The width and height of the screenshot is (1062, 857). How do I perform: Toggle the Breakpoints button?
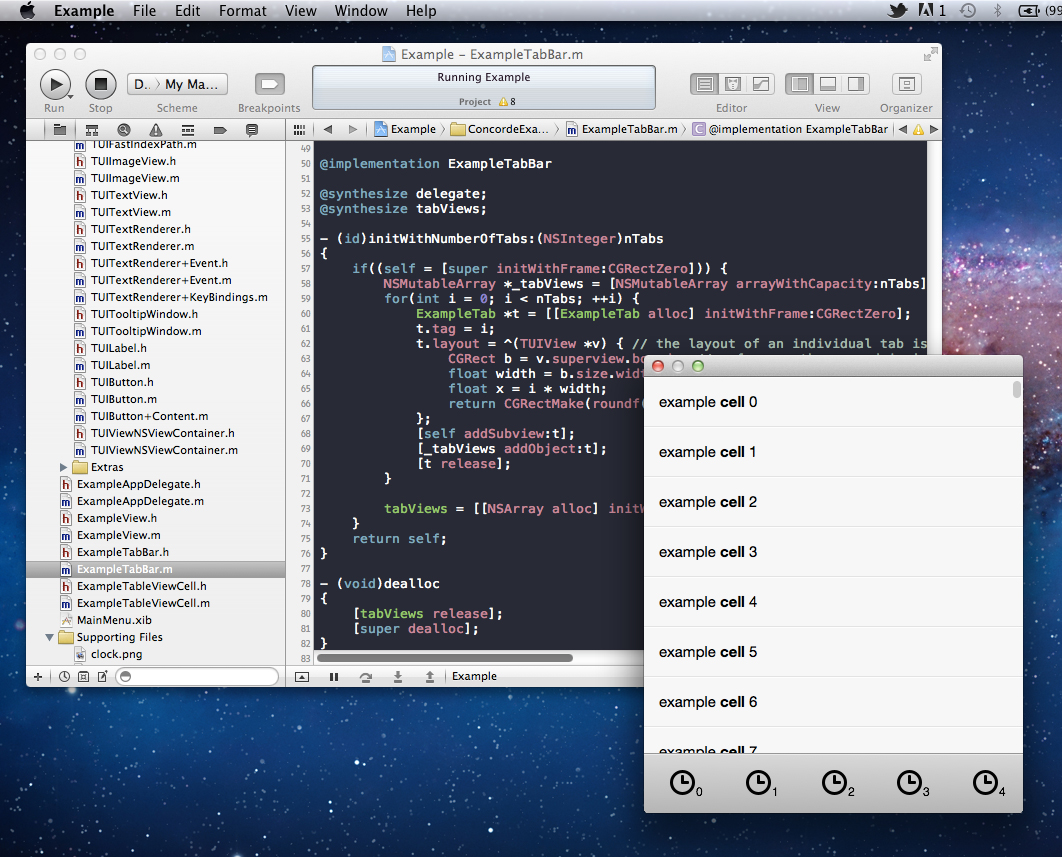(x=269, y=85)
